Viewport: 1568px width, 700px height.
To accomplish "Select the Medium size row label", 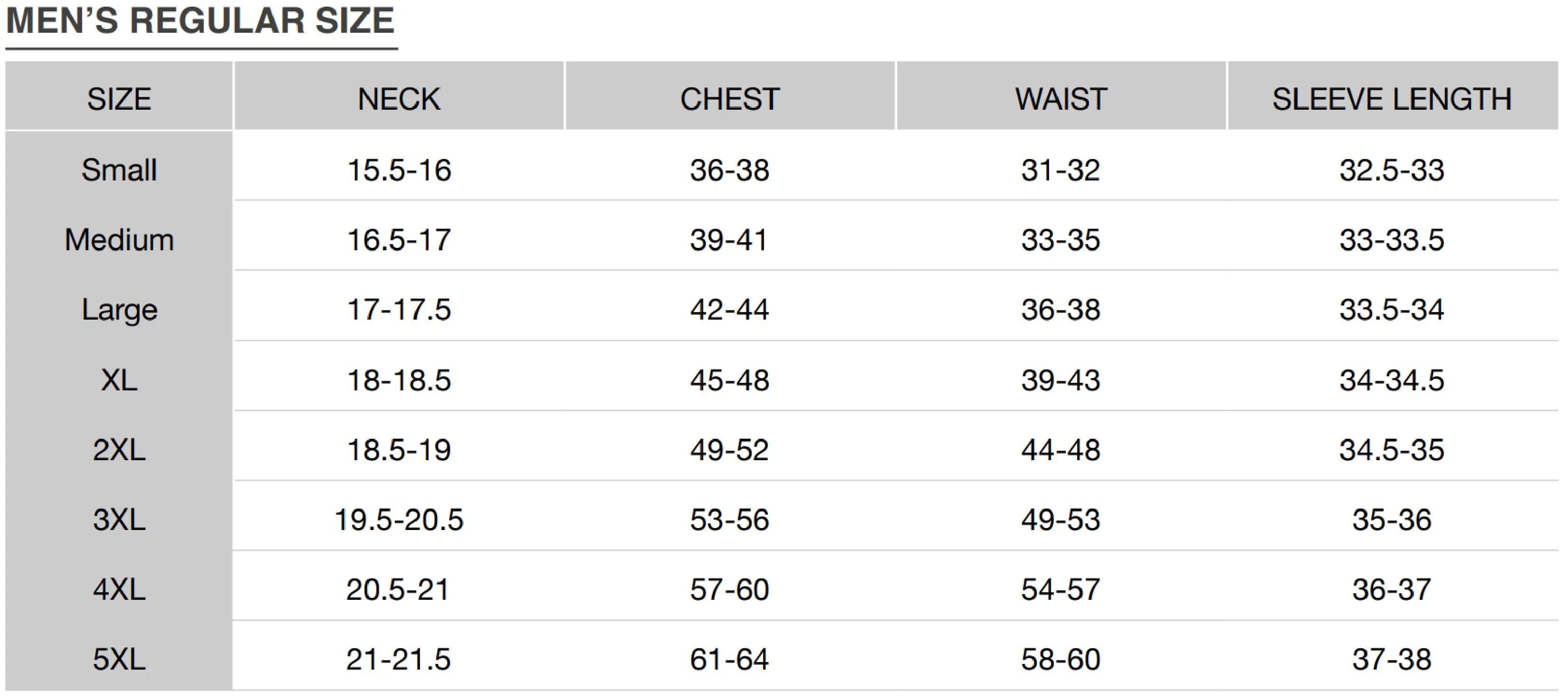I will [x=119, y=240].
